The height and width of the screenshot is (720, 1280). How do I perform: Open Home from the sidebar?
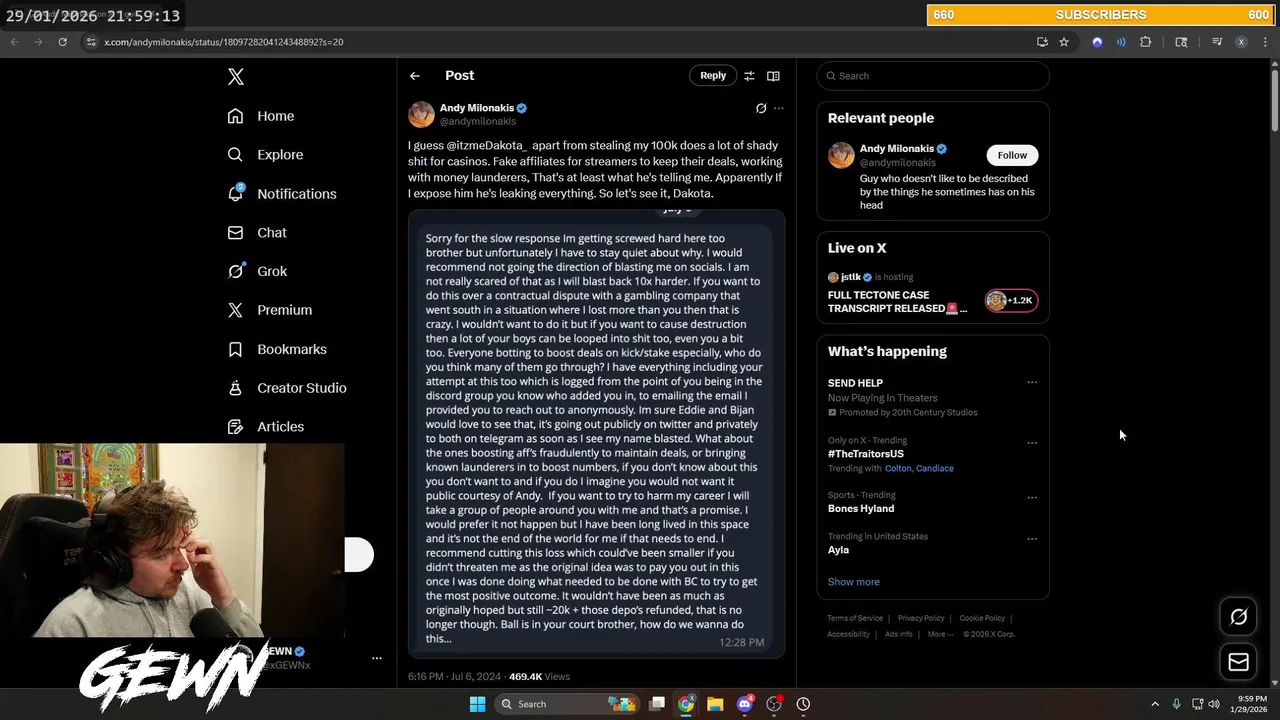click(261, 116)
